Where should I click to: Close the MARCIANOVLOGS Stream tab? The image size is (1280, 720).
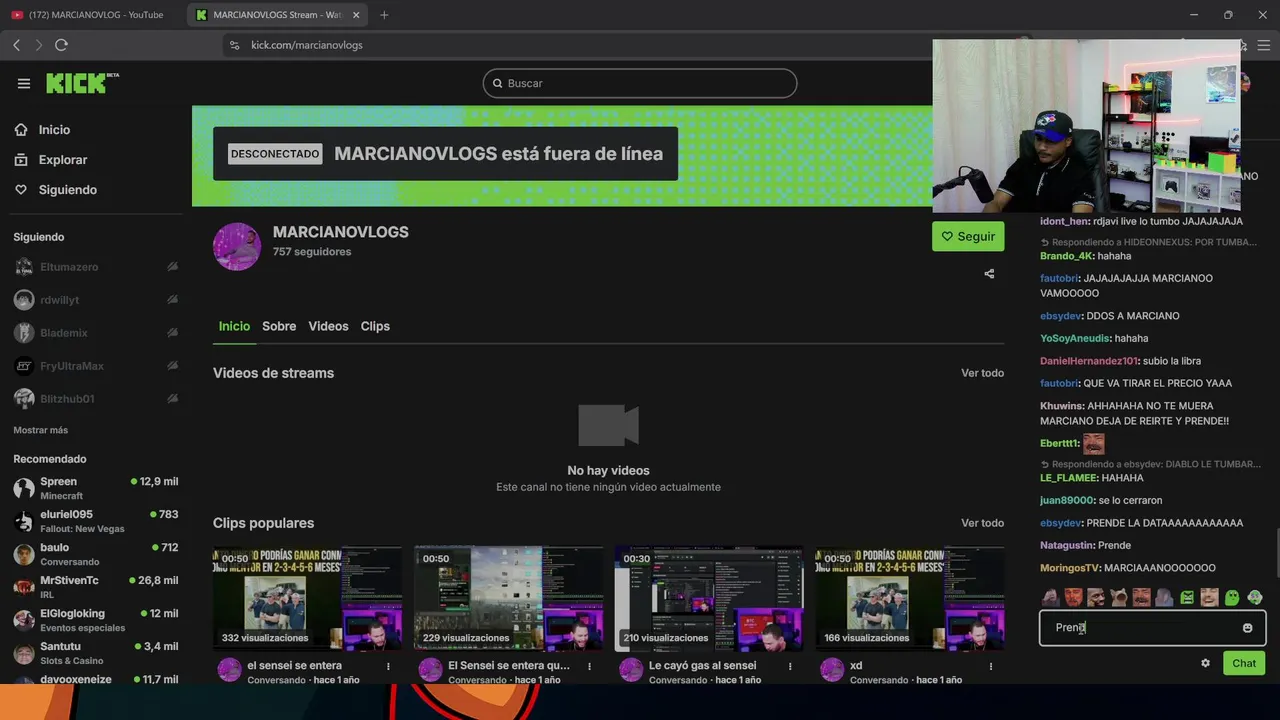click(x=356, y=15)
